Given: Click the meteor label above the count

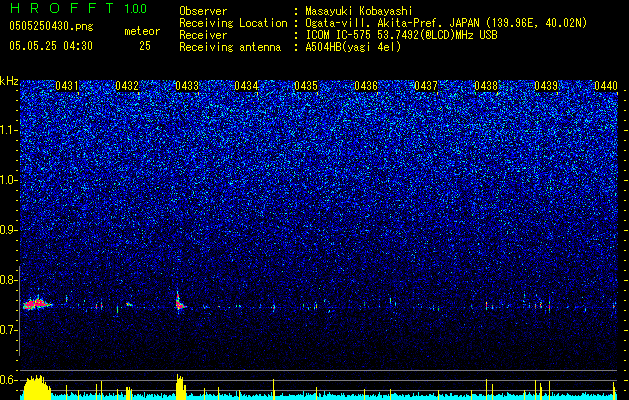Looking at the screenshot, I should (142, 31).
